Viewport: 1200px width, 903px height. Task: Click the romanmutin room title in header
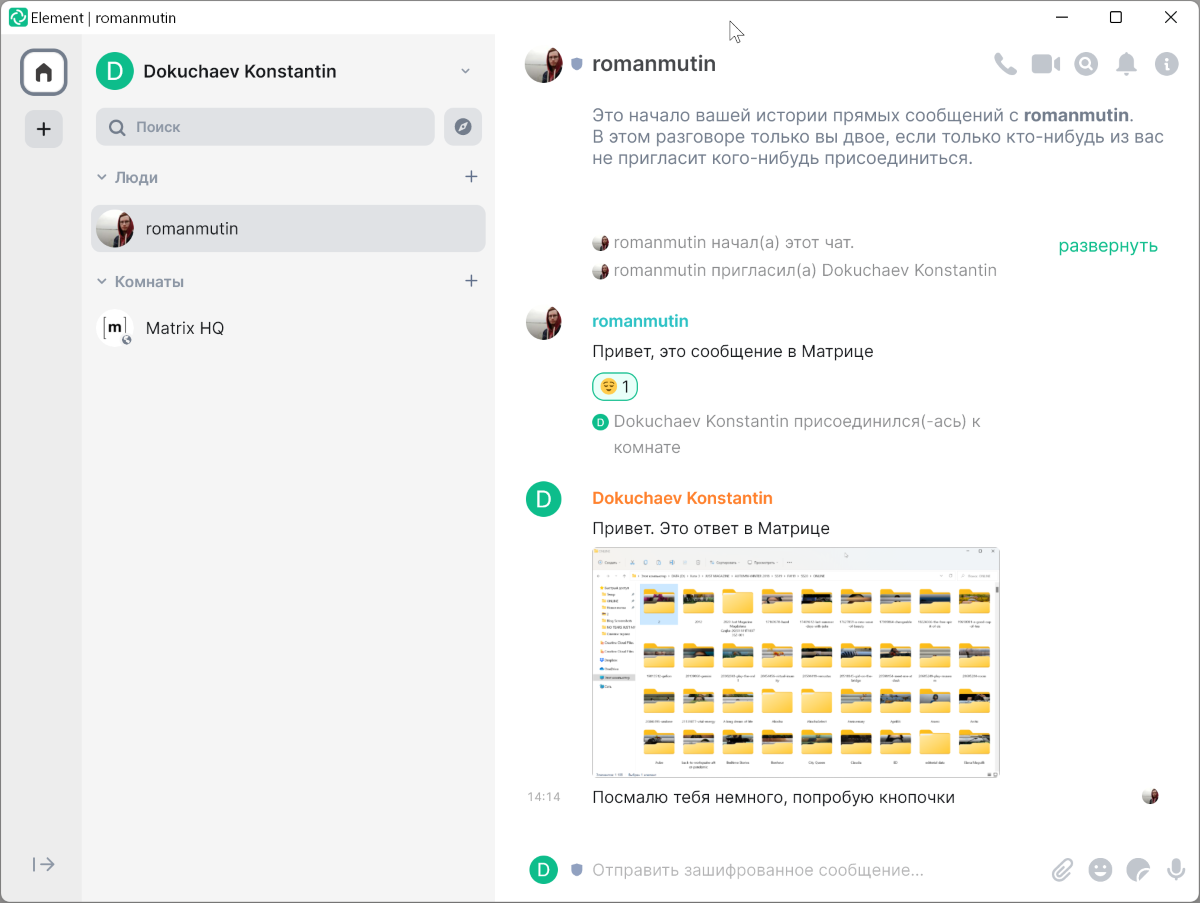coord(654,64)
